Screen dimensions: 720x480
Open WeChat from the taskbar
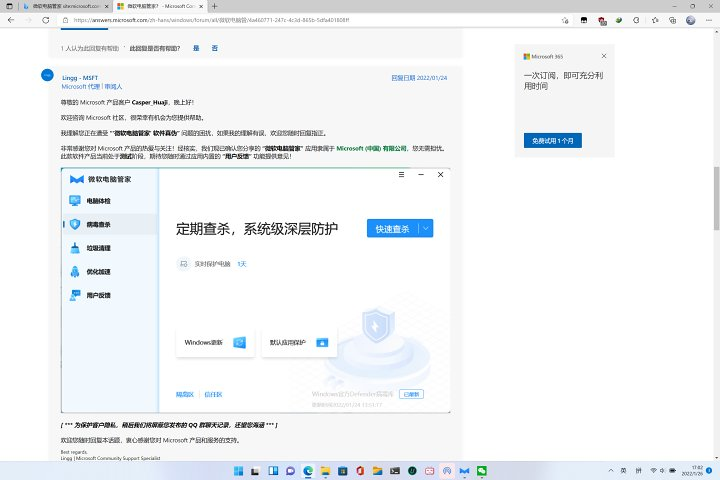[482, 471]
